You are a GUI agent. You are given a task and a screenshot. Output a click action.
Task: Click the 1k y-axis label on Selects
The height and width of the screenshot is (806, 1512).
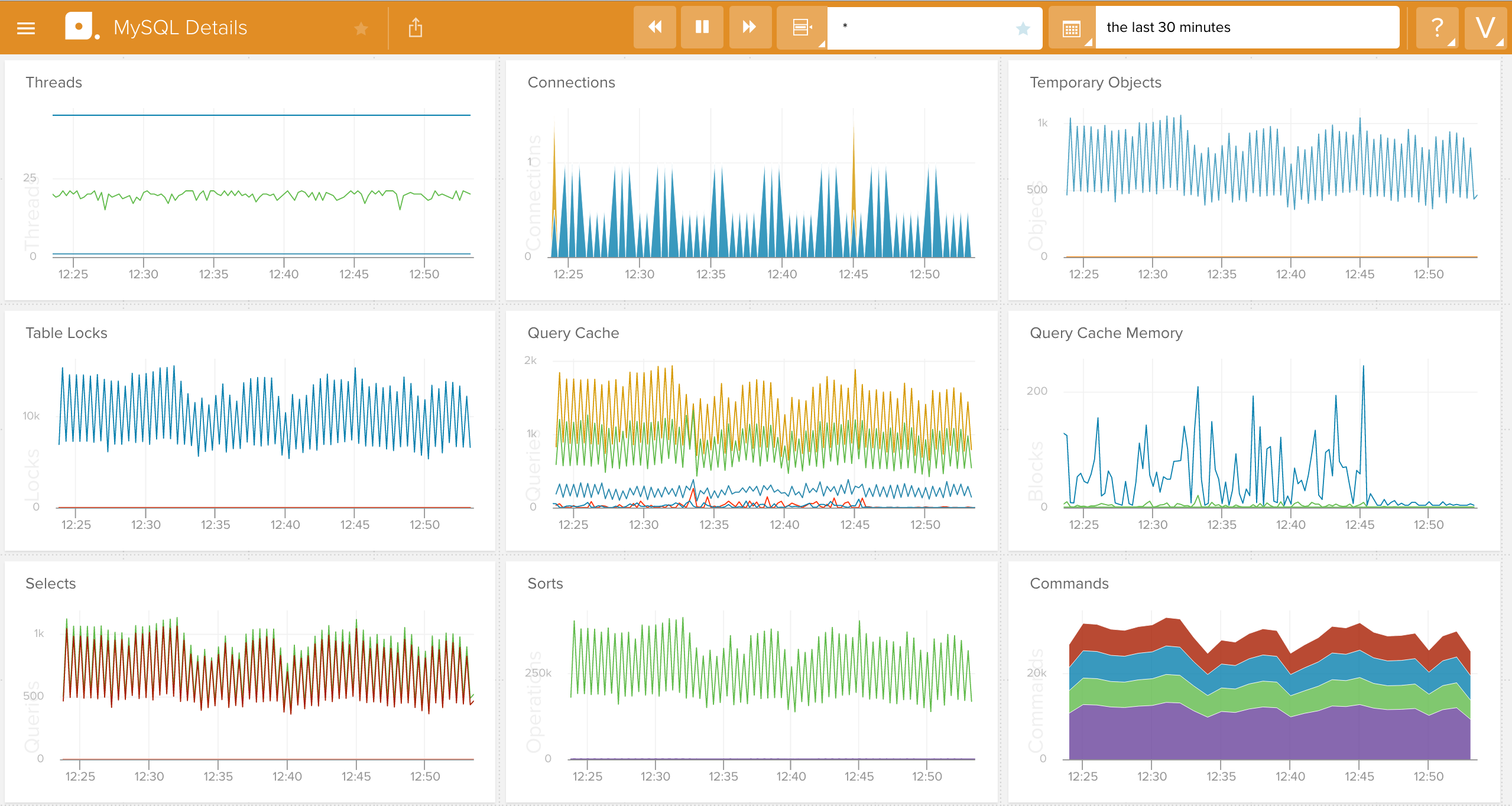pyautogui.click(x=39, y=633)
